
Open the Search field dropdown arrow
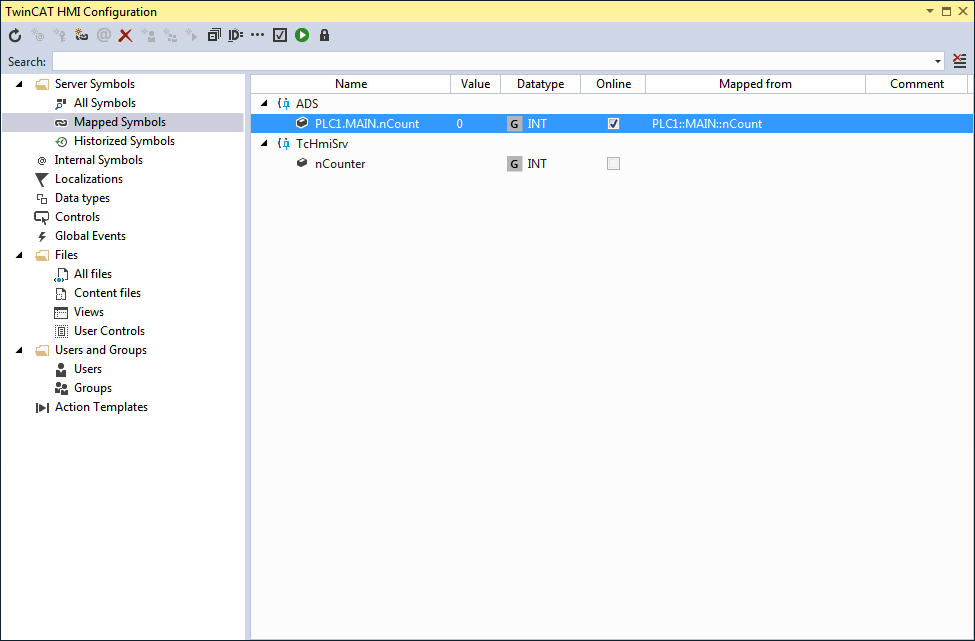pyautogui.click(x=938, y=62)
